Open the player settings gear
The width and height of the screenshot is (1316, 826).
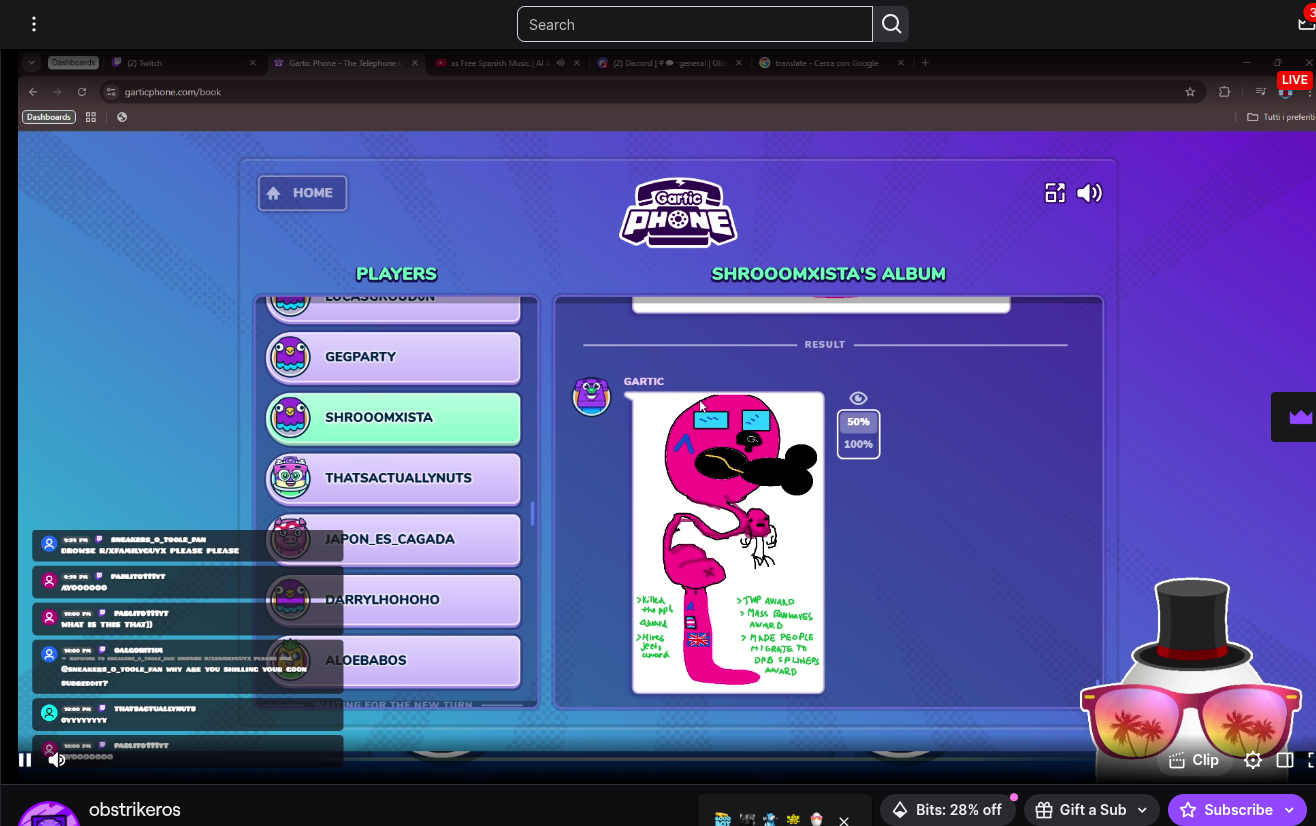pos(1252,760)
